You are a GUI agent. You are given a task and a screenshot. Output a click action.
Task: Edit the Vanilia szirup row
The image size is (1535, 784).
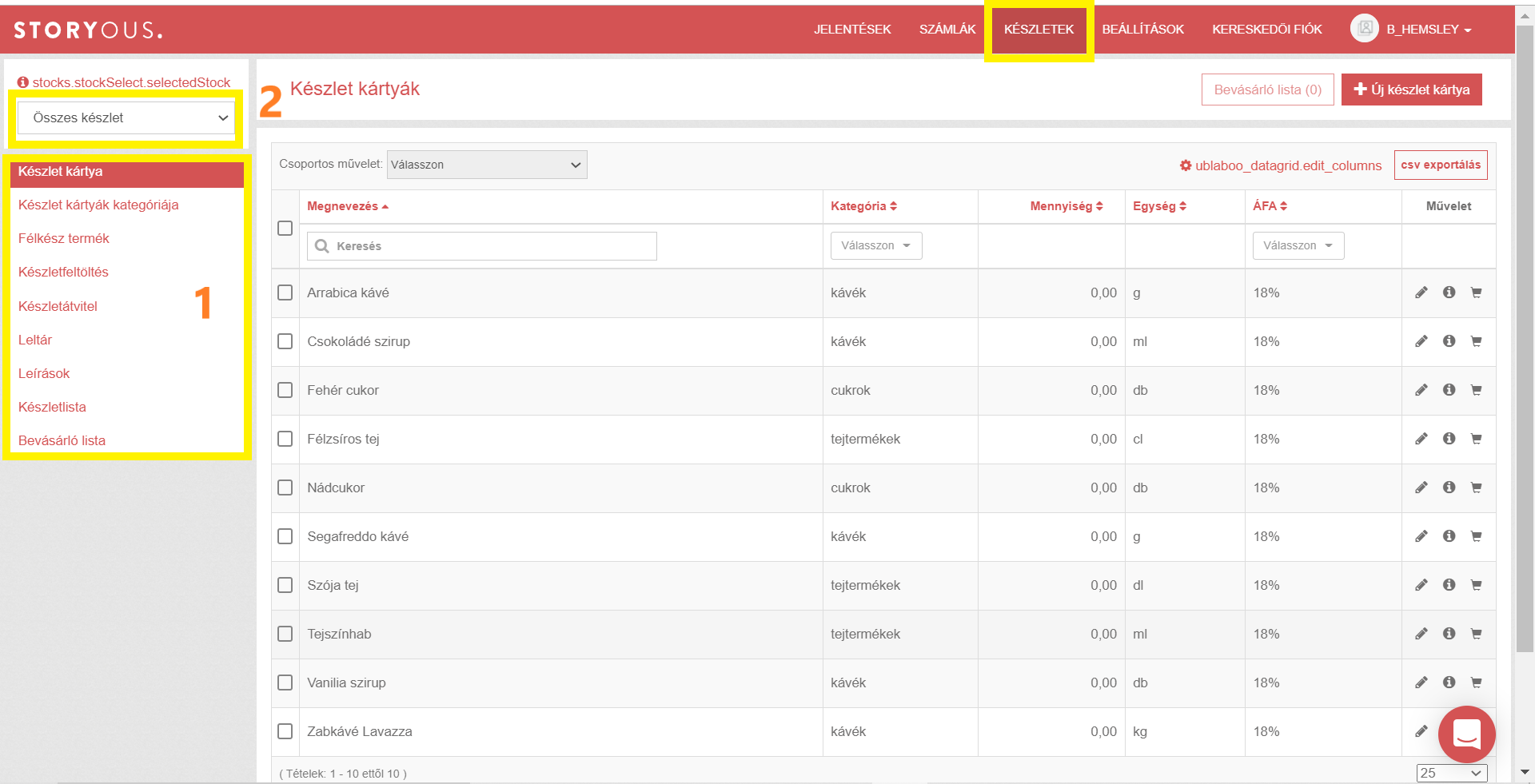click(x=1421, y=683)
